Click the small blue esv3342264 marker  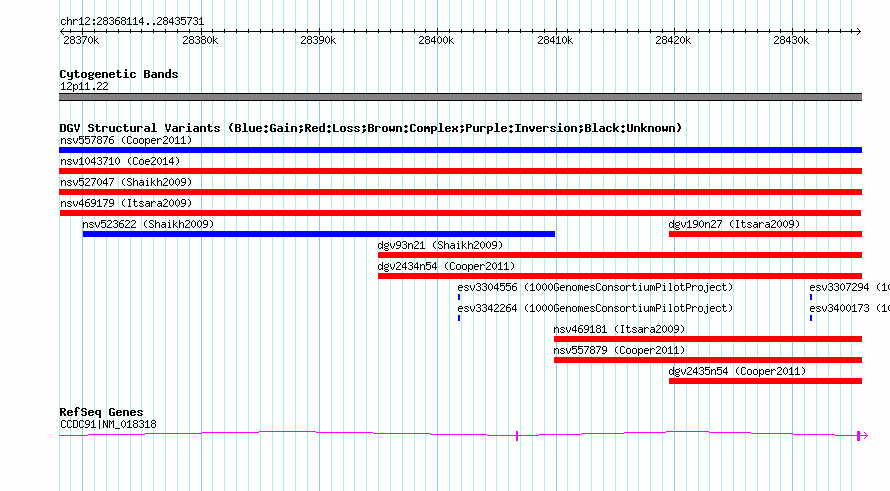click(x=459, y=318)
